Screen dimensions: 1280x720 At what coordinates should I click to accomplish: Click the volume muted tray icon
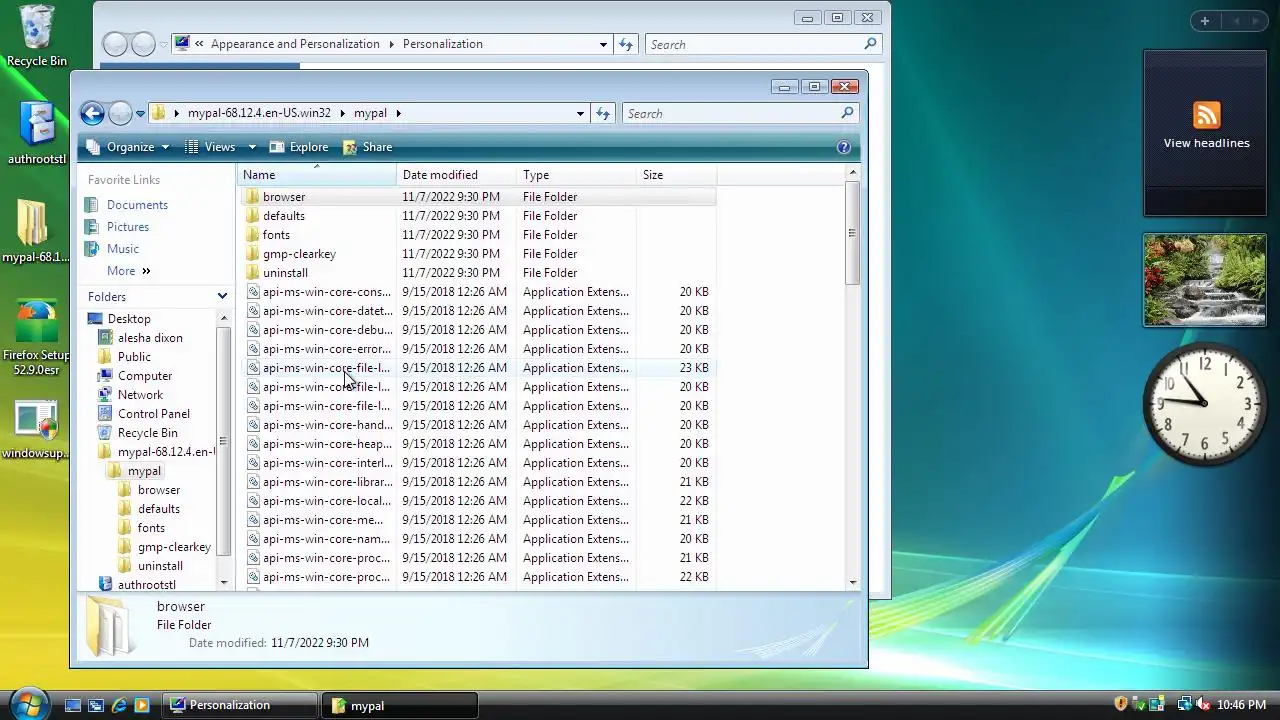coord(1202,704)
